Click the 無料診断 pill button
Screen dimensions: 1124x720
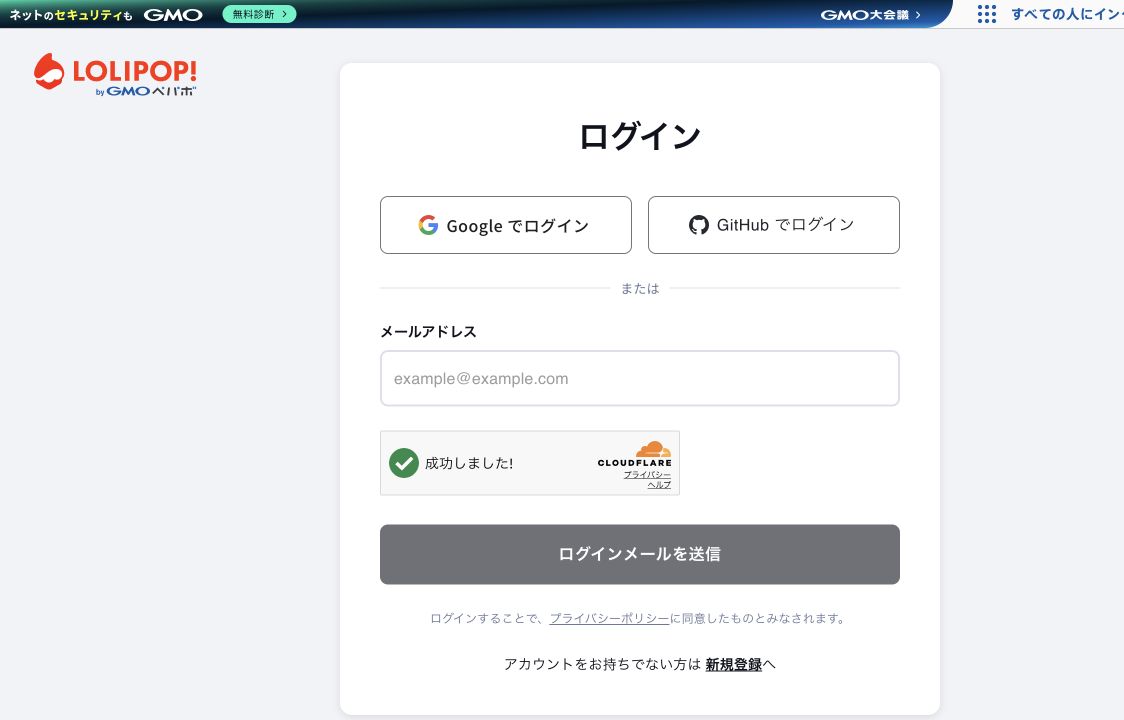tap(259, 14)
